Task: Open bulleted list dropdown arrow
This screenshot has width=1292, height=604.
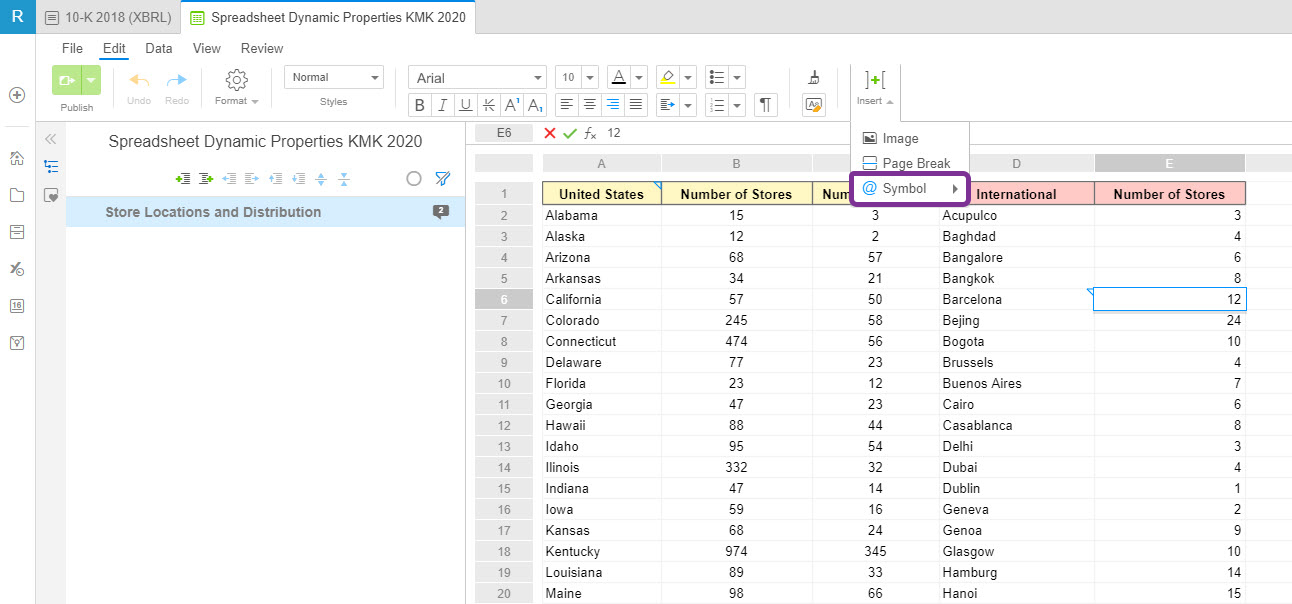Action: tap(737, 77)
